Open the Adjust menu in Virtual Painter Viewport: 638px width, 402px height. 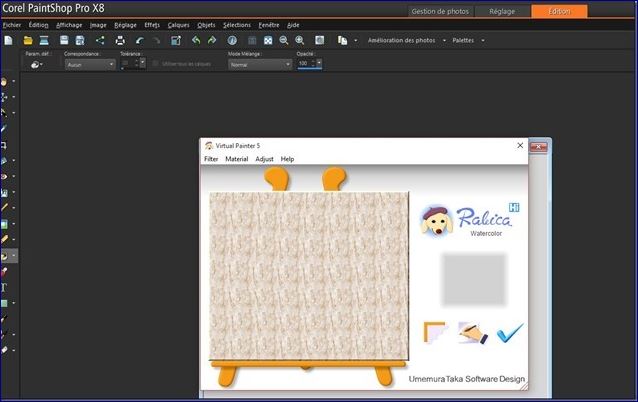[x=264, y=159]
